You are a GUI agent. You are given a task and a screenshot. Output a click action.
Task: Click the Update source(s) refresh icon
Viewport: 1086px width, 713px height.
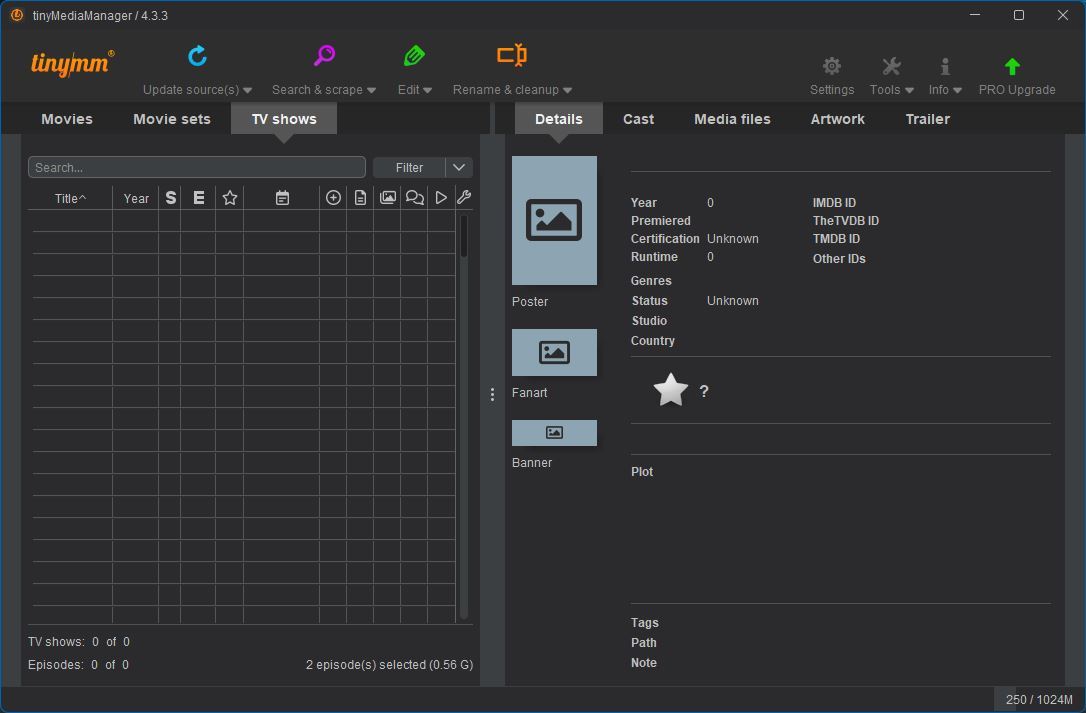click(197, 56)
